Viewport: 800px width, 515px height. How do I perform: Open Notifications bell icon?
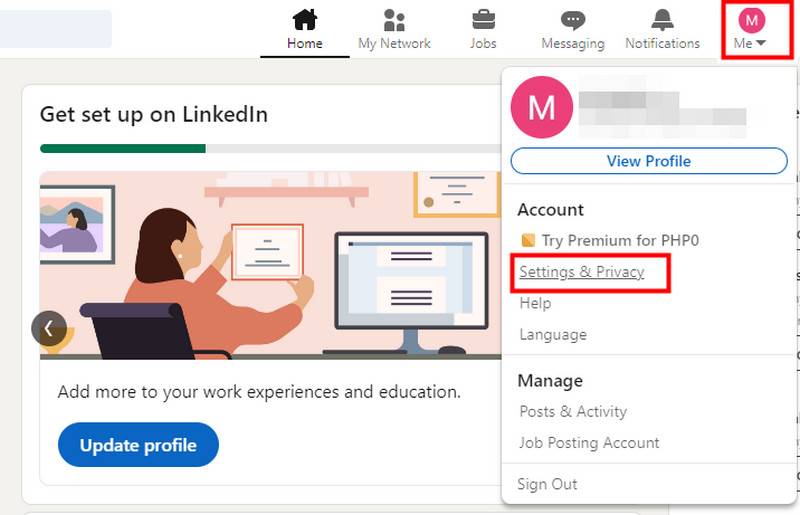[x=662, y=20]
